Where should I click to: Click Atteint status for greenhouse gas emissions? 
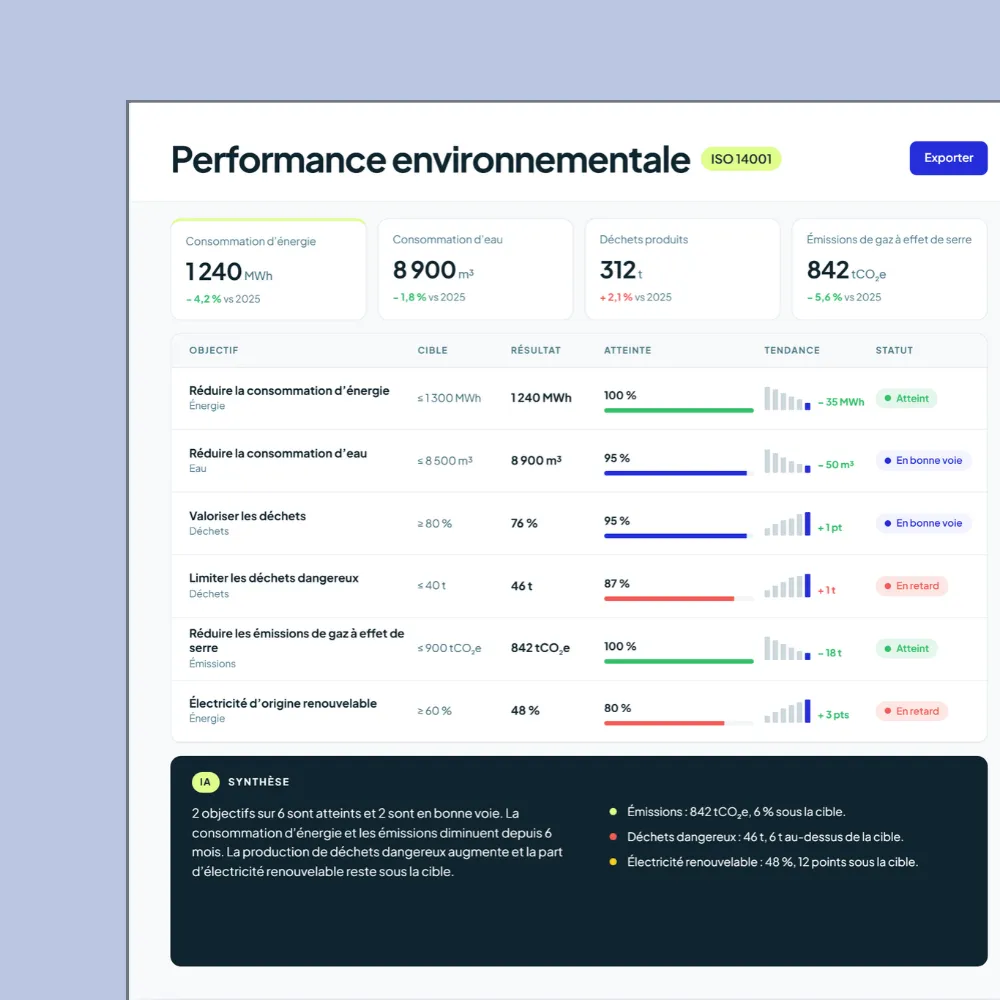[x=906, y=649]
